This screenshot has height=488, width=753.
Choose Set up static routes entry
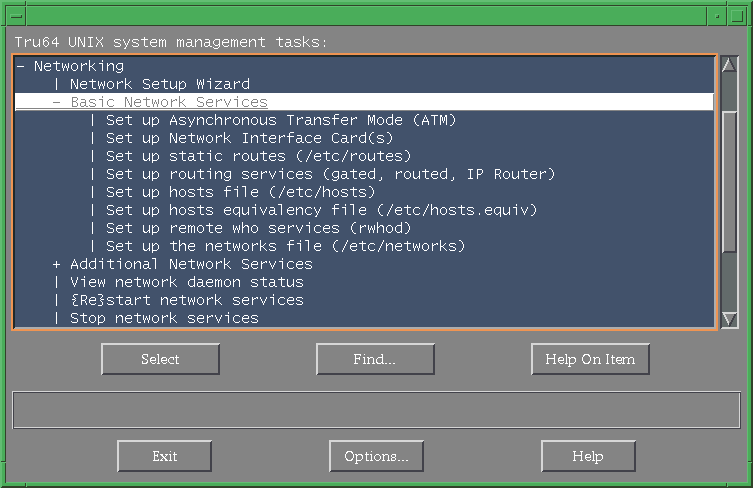258,156
